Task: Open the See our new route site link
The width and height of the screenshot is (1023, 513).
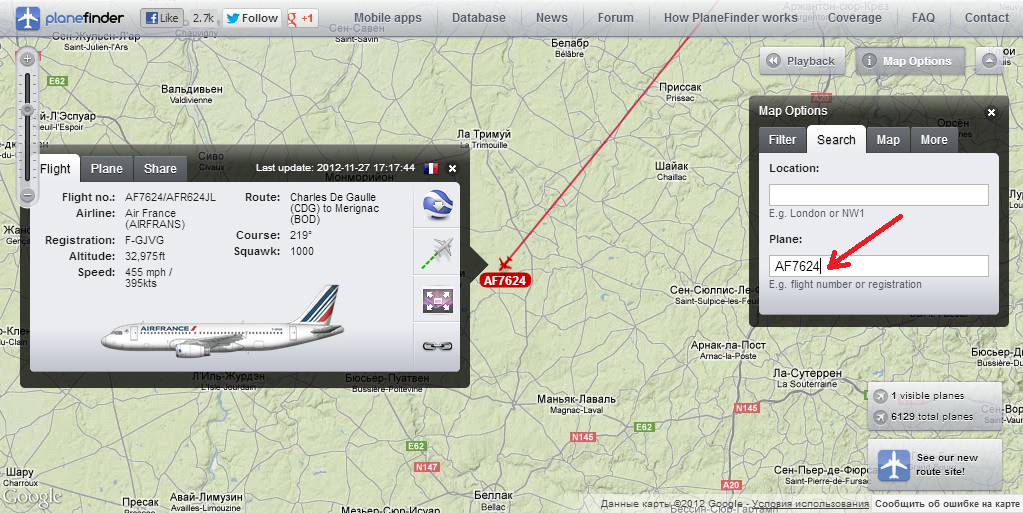Action: coord(934,465)
